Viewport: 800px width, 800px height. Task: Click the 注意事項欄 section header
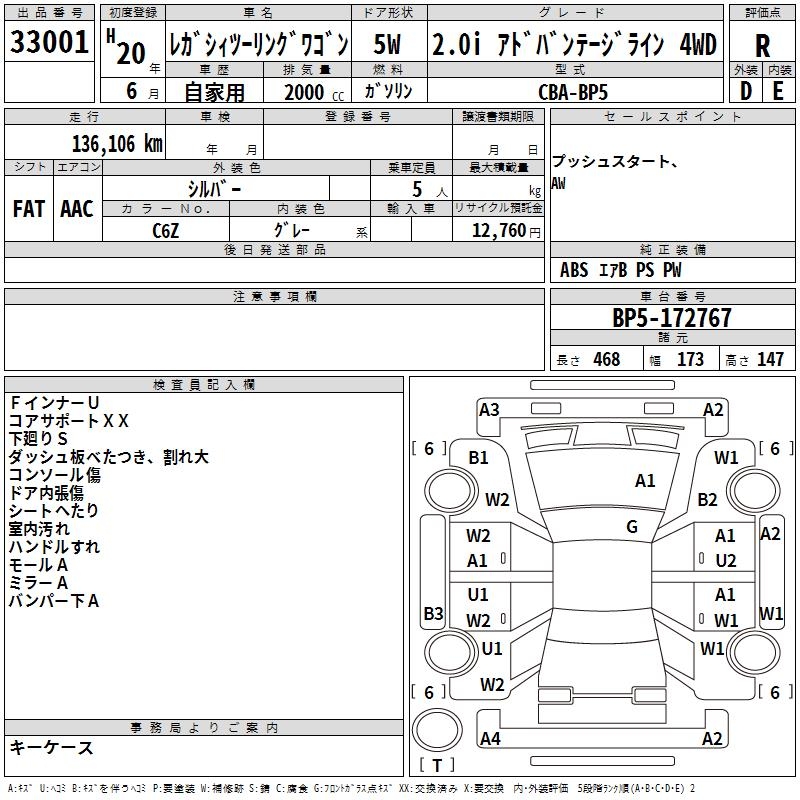click(275, 296)
